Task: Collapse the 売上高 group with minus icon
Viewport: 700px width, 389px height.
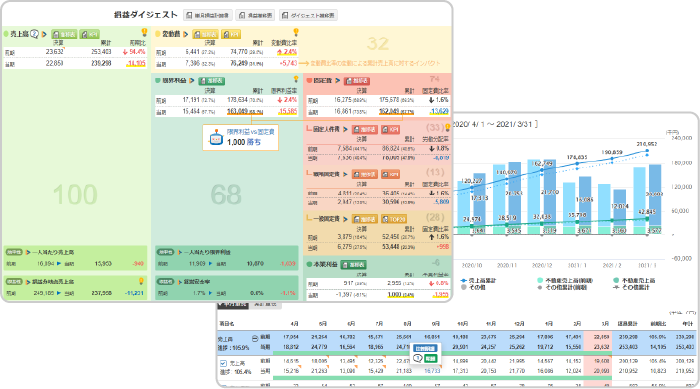Action: pyautogui.click(x=255, y=339)
